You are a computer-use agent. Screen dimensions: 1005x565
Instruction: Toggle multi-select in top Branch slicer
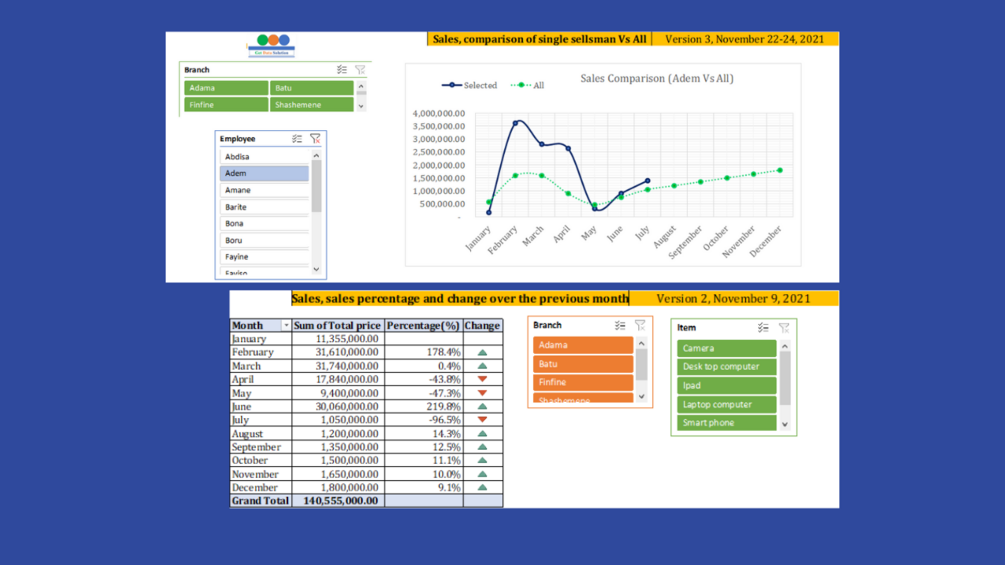point(342,69)
